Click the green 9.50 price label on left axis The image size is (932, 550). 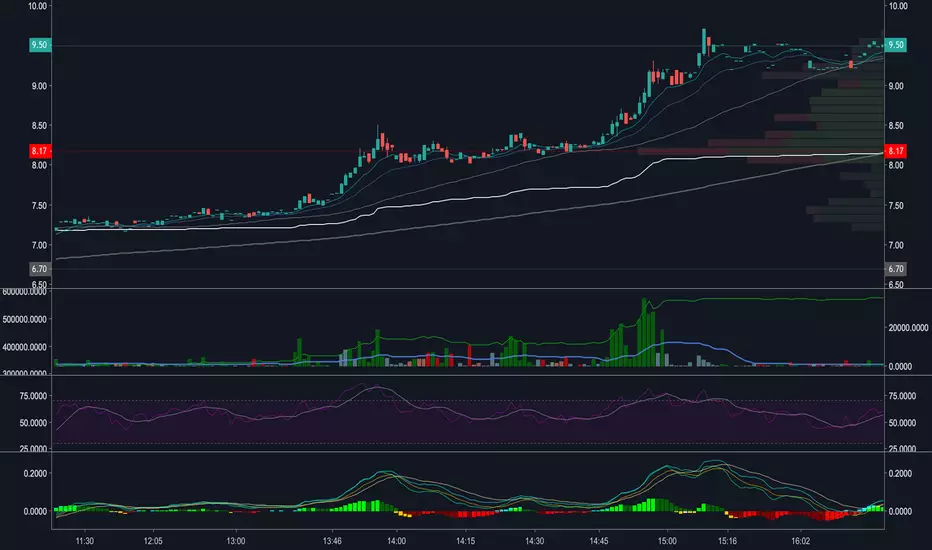coord(40,45)
